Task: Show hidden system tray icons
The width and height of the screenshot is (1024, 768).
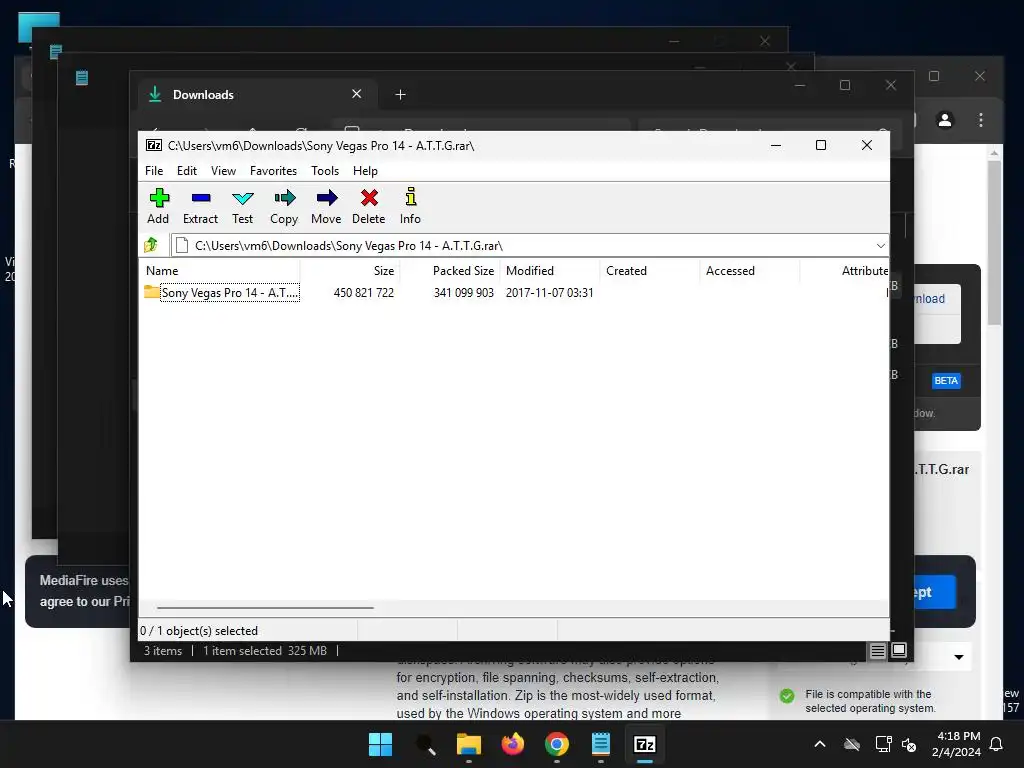Action: coord(820,744)
